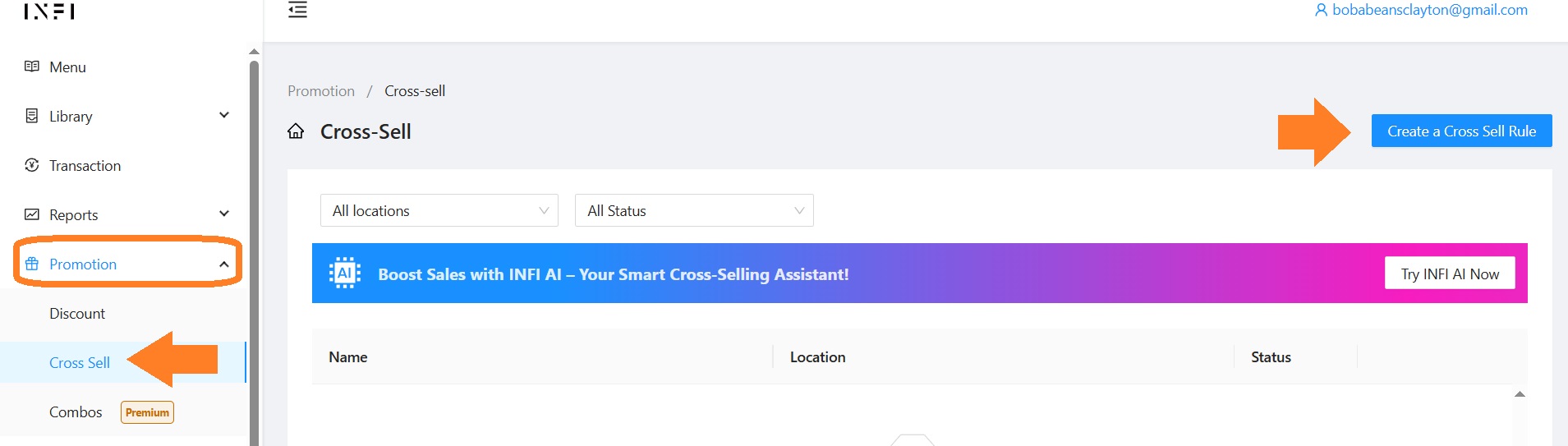
Task: Collapse sidebar using the menu-fold icon
Action: 297,10
